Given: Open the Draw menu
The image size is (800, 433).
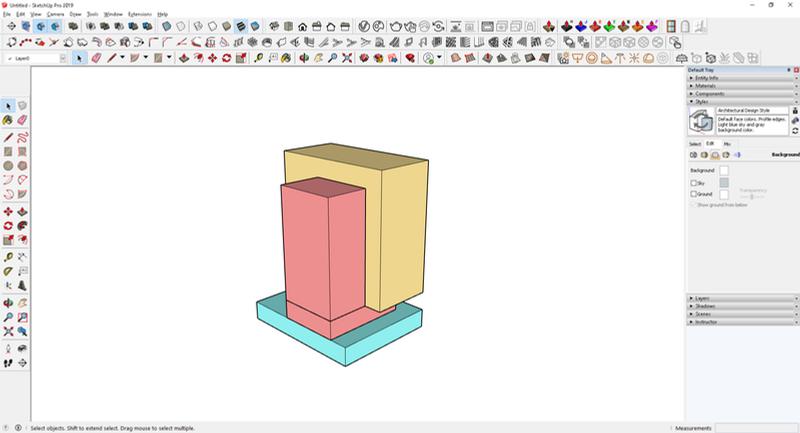Looking at the screenshot, I should coord(76,14).
